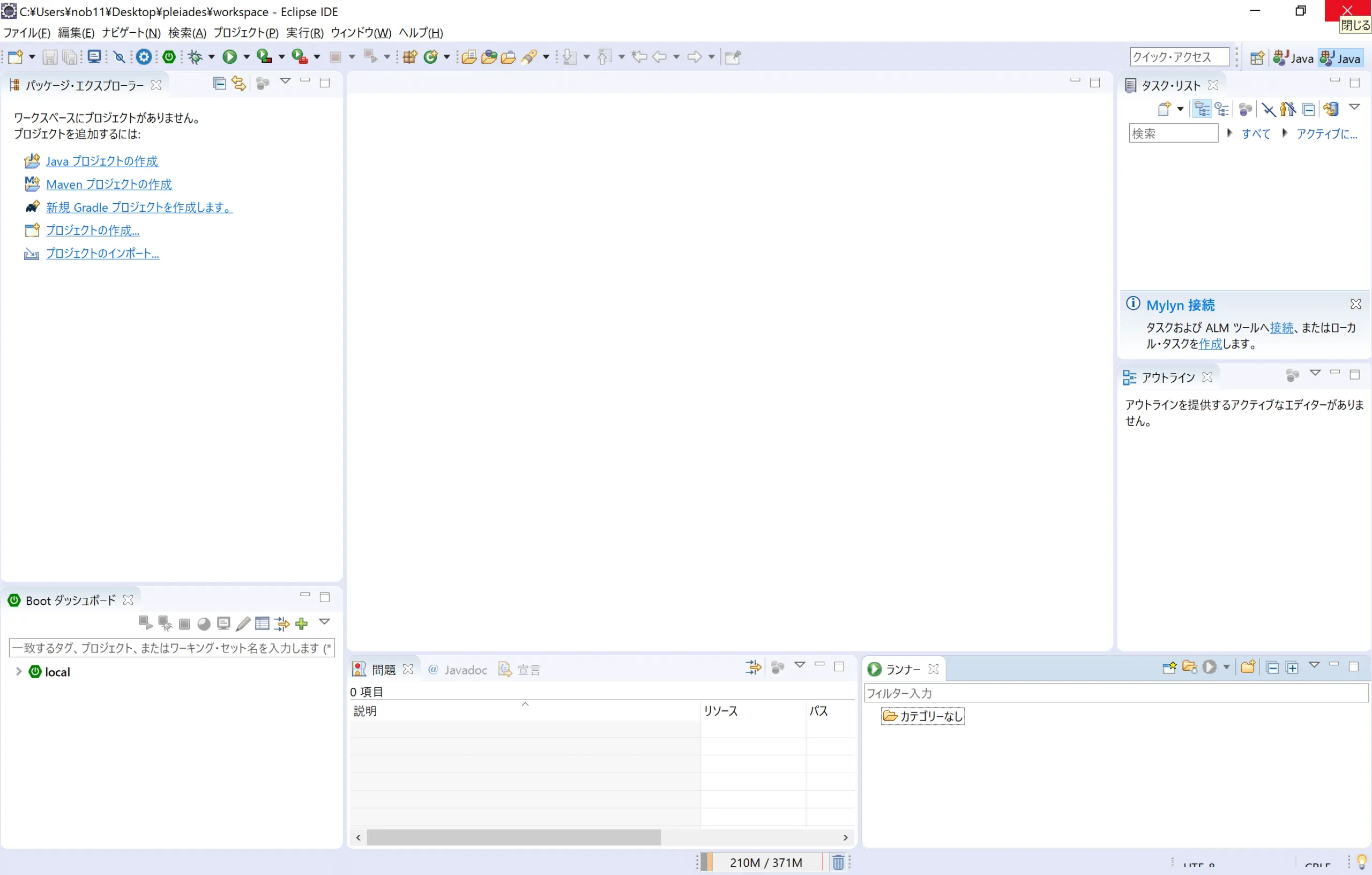Screen dimensions: 1372x875
Task: Open Boot Dashboard view menu triangle
Action: [x=324, y=622]
